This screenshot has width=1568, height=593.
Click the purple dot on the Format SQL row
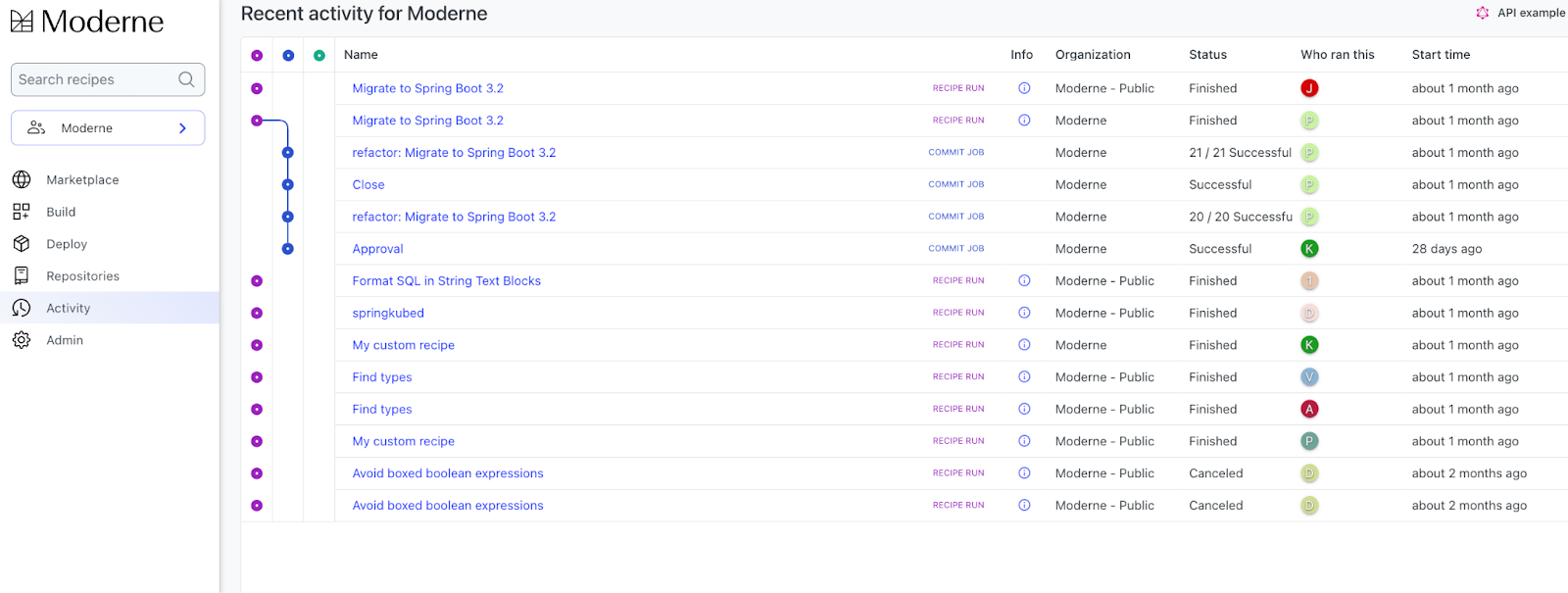click(x=257, y=280)
